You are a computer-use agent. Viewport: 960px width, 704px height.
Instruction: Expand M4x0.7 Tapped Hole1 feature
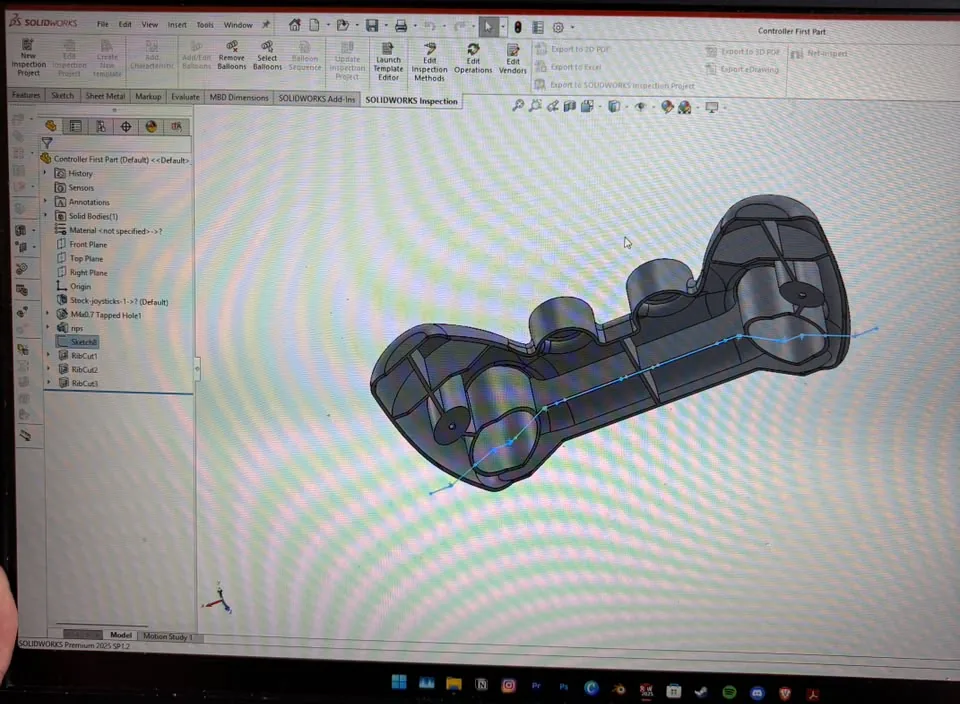pos(47,314)
